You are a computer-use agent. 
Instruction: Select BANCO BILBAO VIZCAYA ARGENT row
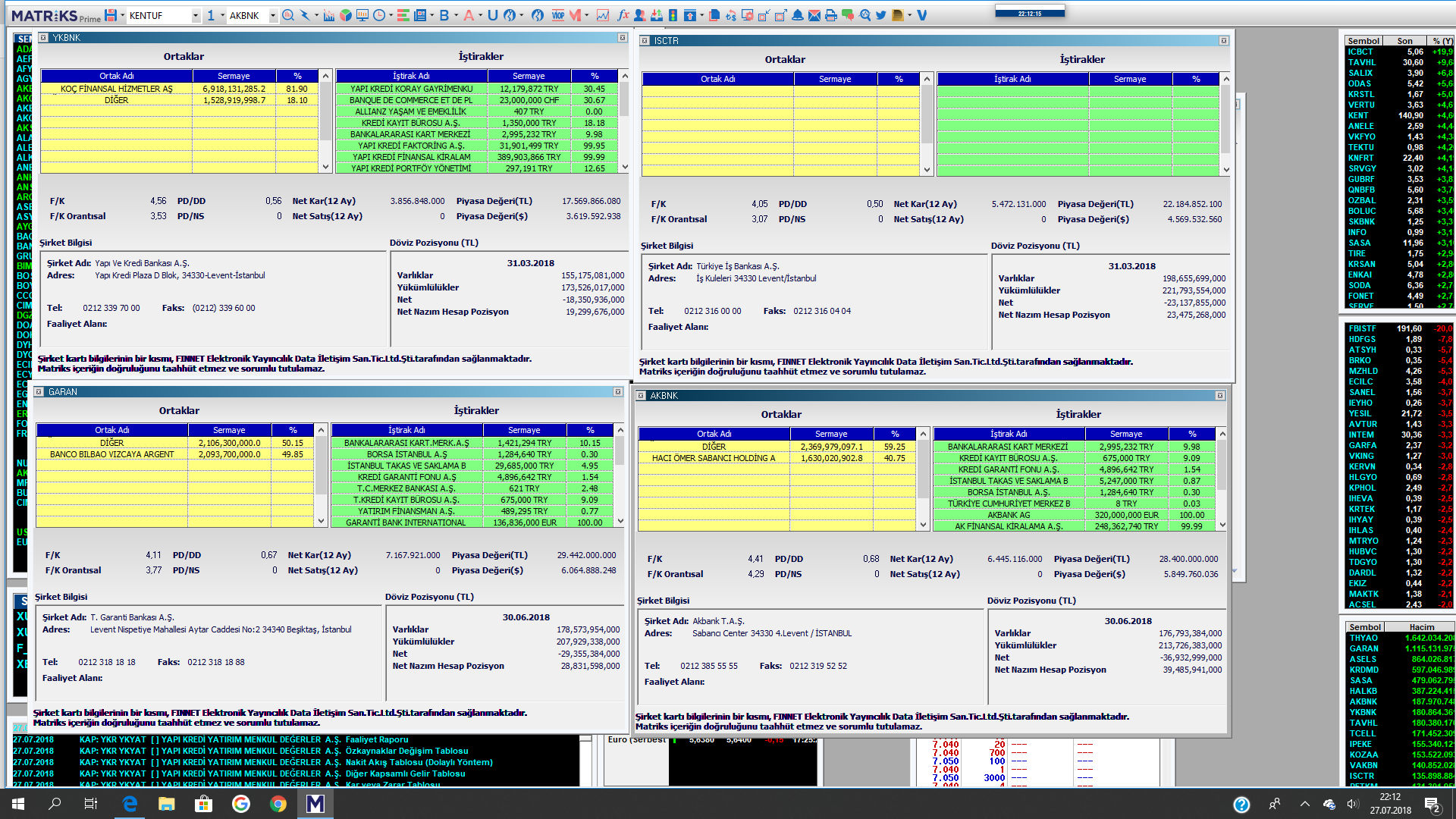(x=174, y=454)
